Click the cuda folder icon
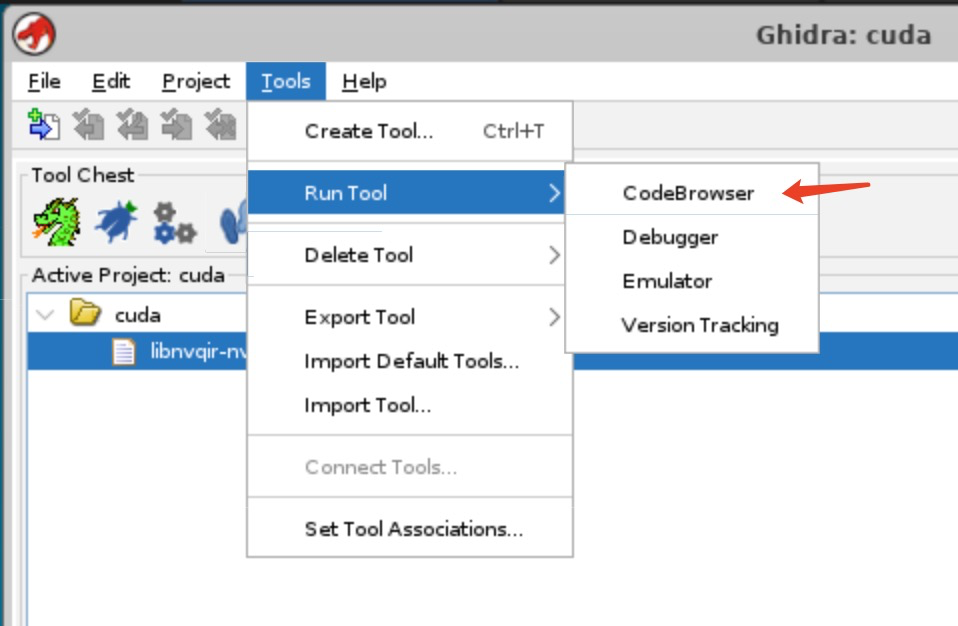This screenshot has height=626, width=958. pyautogui.click(x=85, y=312)
